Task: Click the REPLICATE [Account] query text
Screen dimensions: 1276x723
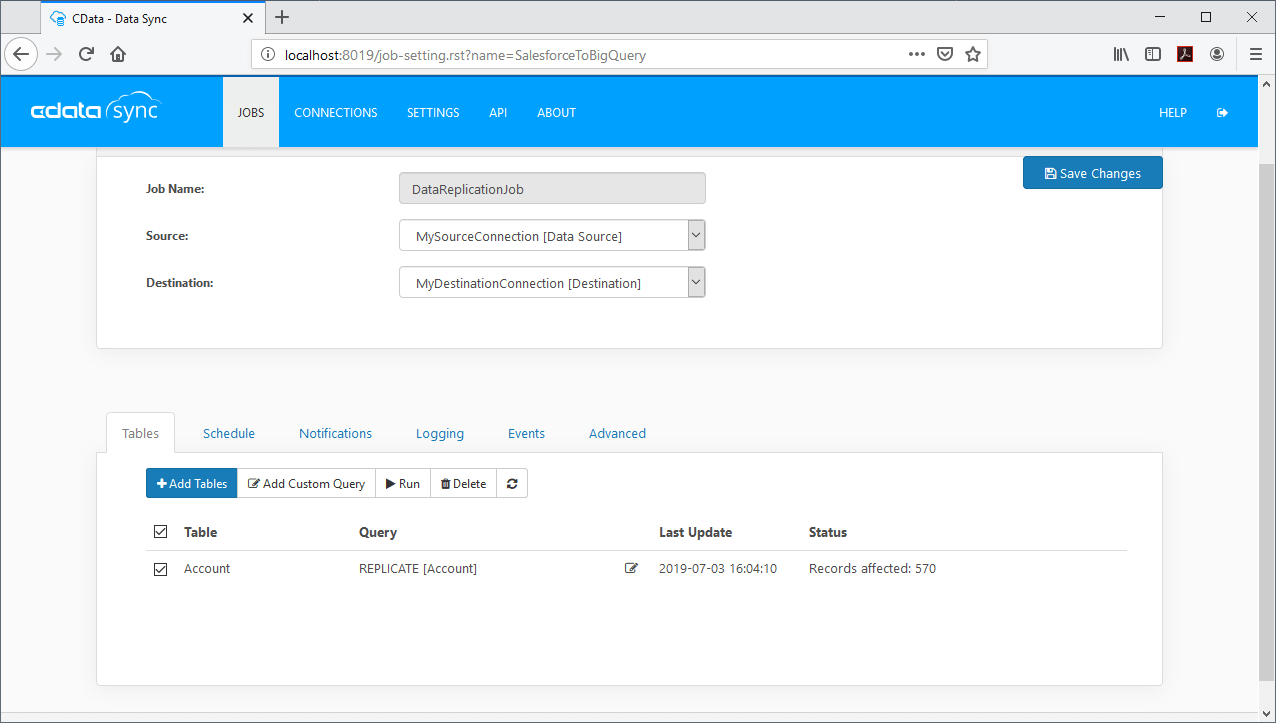Action: (418, 568)
